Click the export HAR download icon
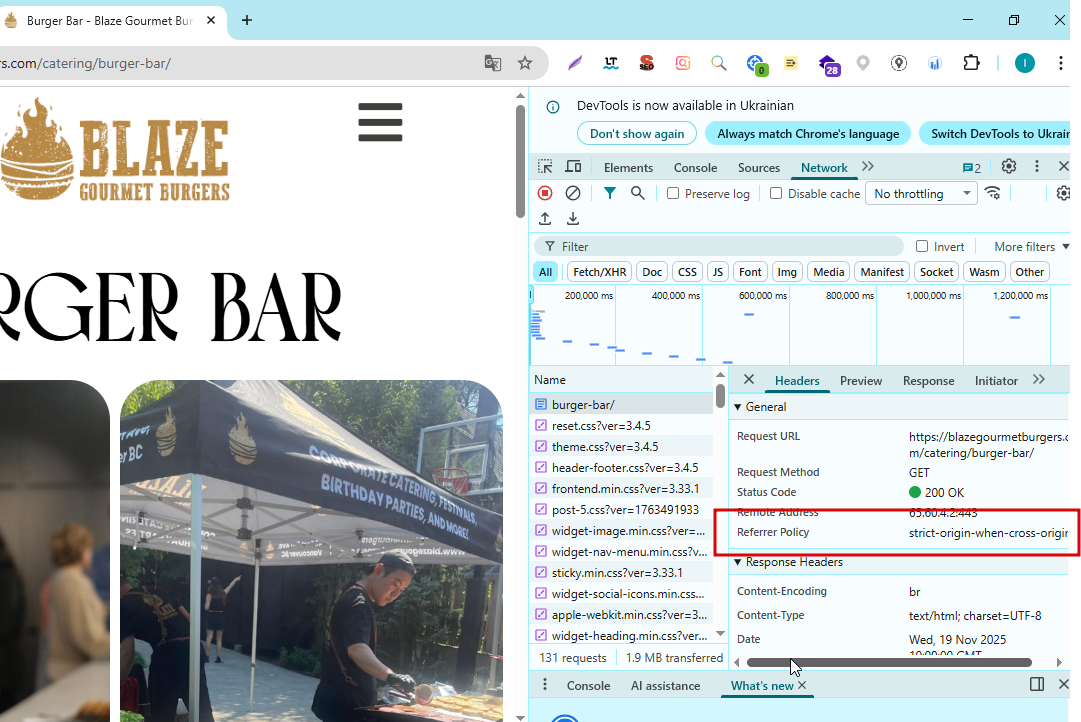This screenshot has width=1081, height=722. click(573, 219)
